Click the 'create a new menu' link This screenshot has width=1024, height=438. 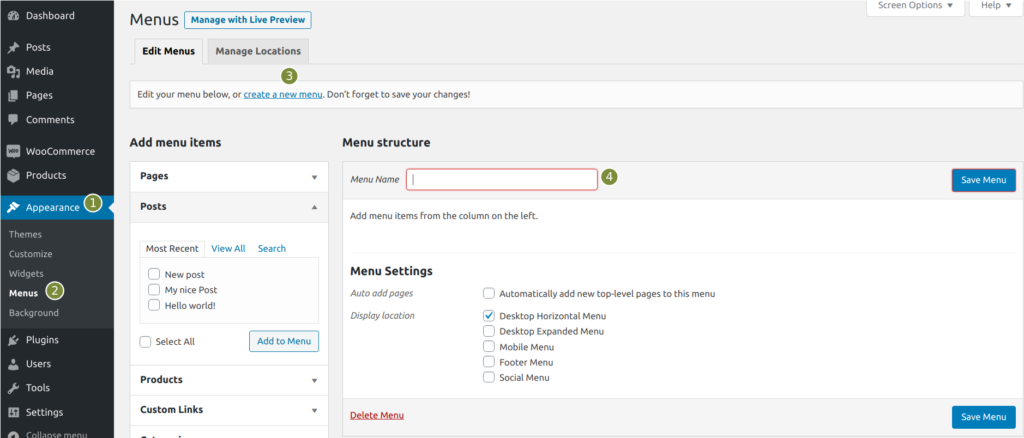[283, 94]
